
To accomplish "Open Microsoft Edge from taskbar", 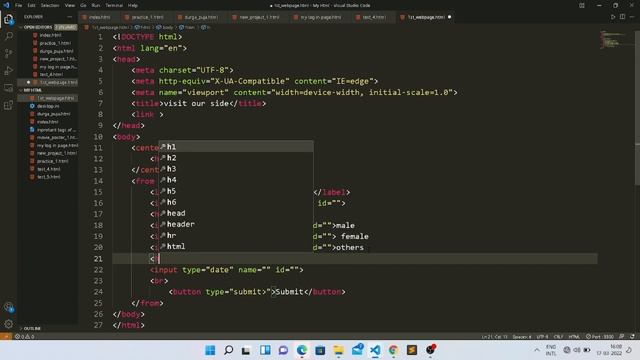I will coord(302,350).
